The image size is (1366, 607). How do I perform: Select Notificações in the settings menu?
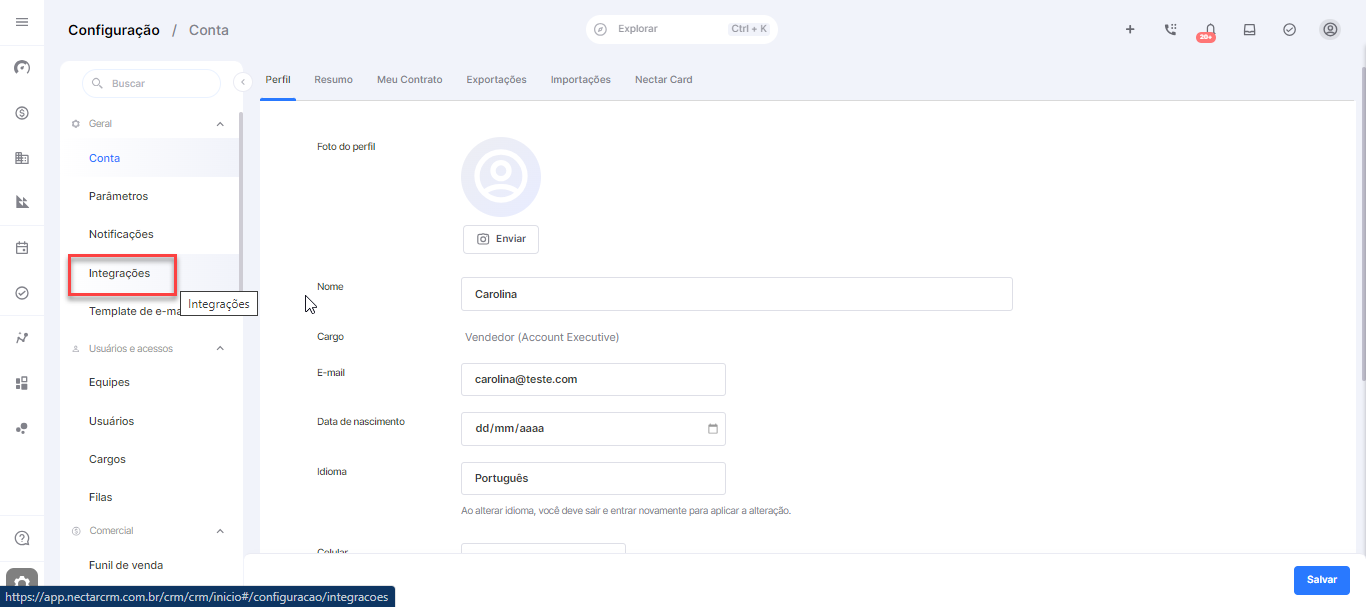point(150,234)
